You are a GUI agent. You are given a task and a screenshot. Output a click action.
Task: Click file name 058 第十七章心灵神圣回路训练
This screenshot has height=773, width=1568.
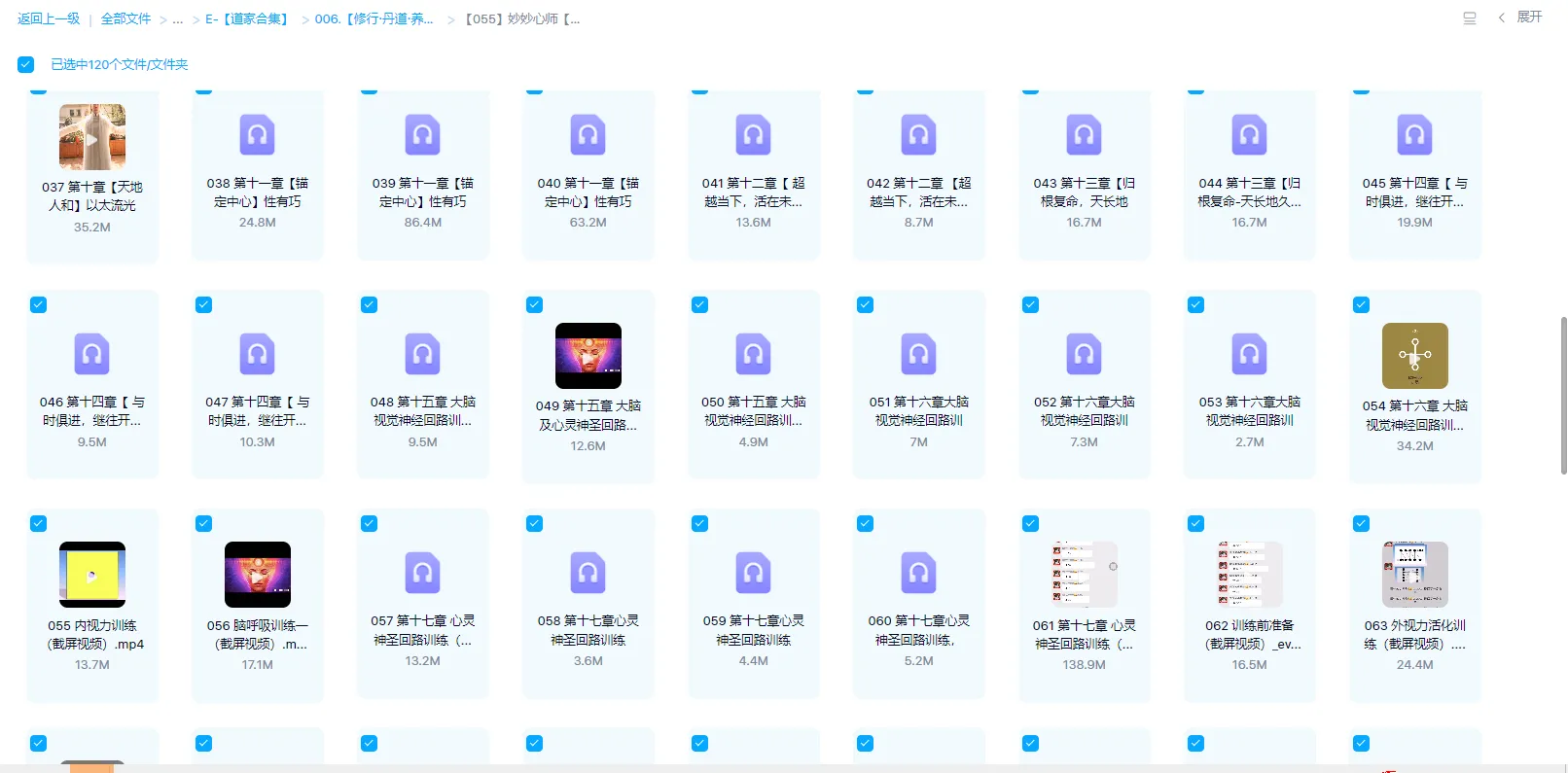tap(588, 630)
